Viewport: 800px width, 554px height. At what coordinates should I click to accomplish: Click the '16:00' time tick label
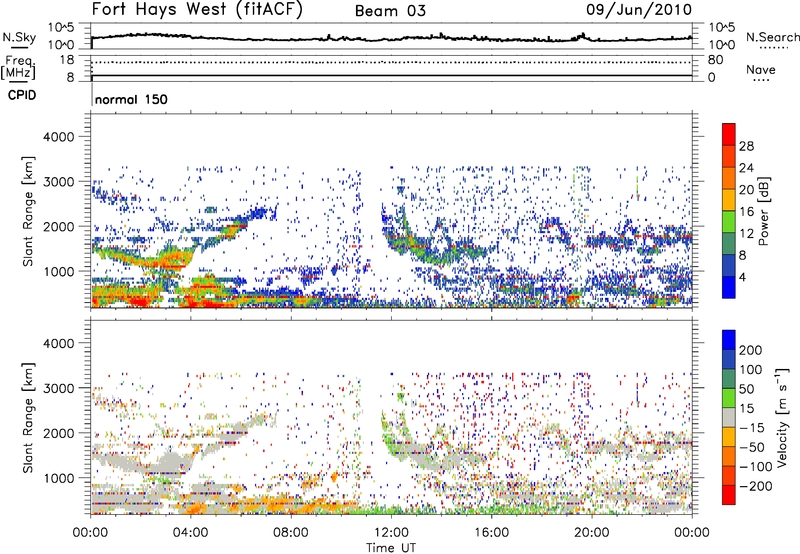pyautogui.click(x=491, y=533)
